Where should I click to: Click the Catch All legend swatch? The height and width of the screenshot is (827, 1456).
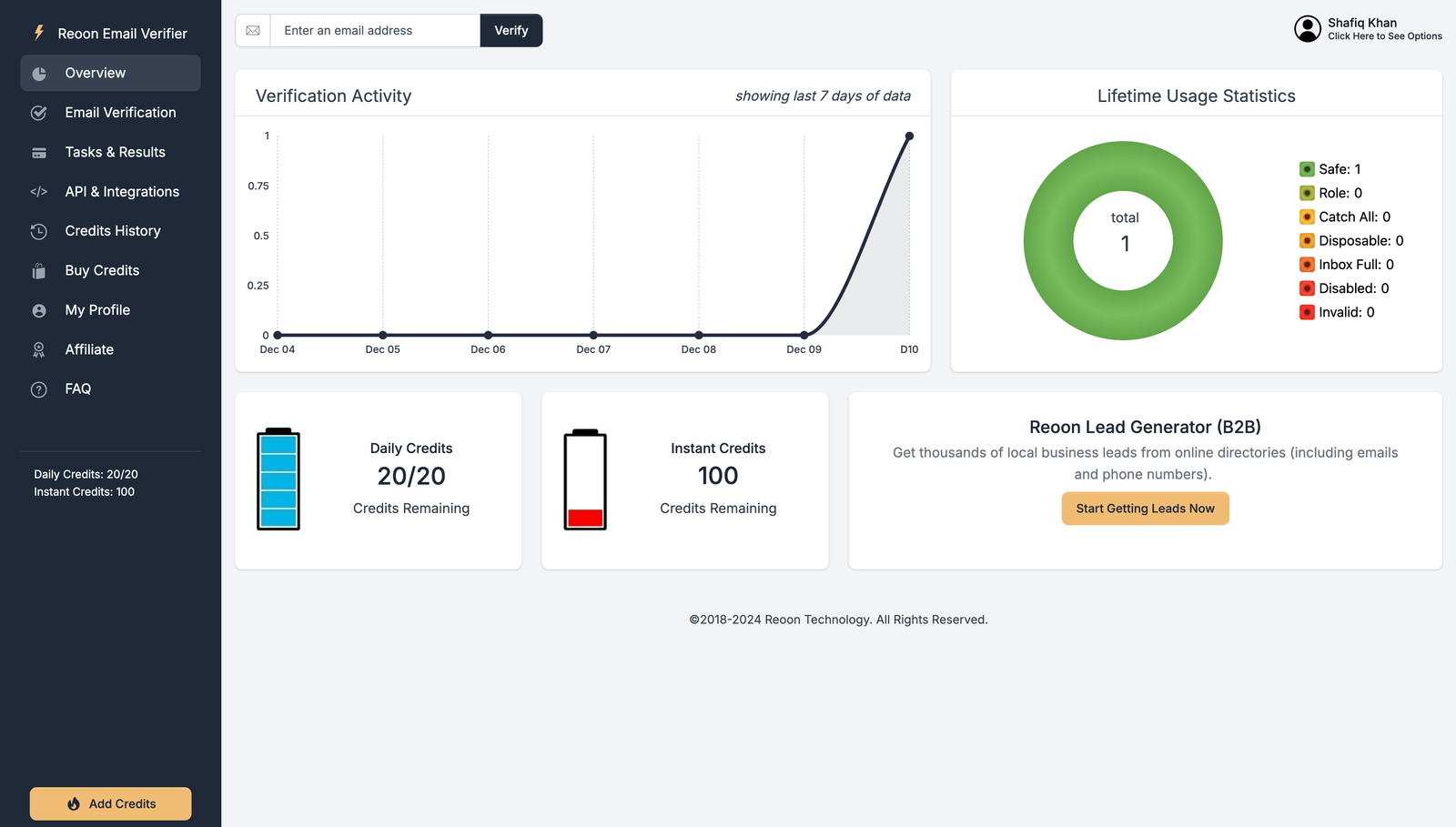1307,217
